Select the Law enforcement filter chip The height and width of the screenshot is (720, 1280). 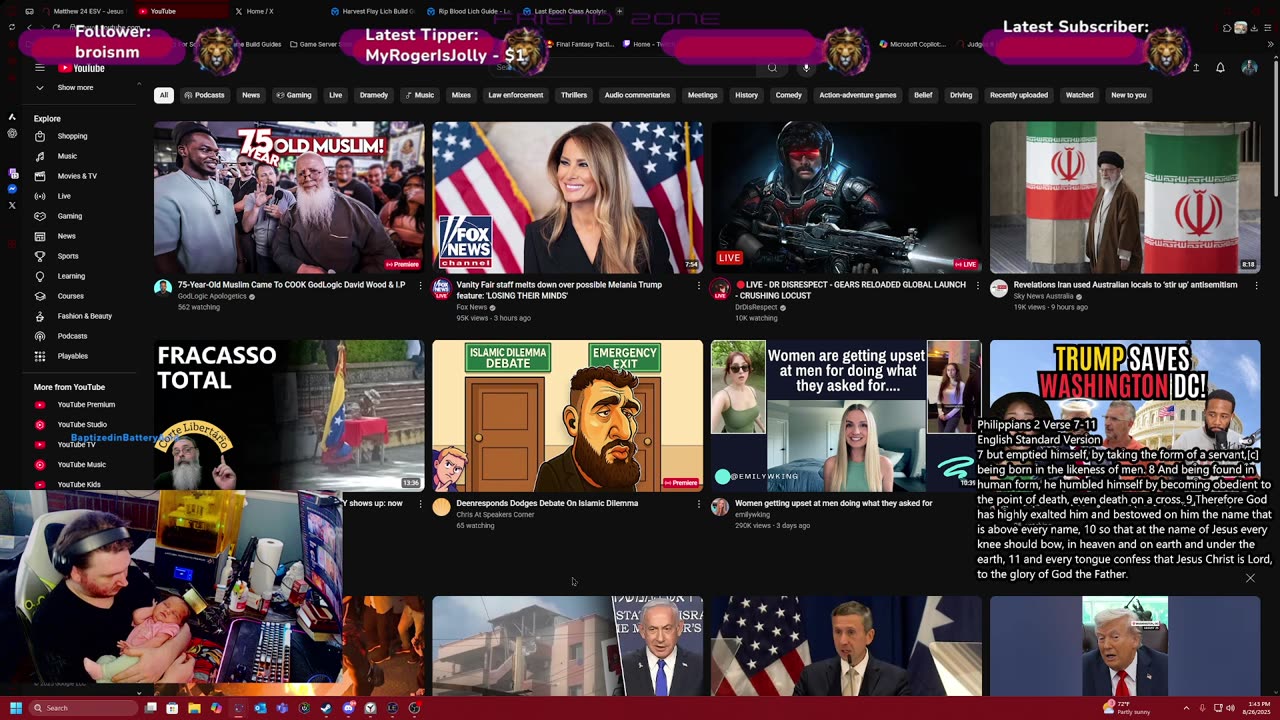pos(515,95)
